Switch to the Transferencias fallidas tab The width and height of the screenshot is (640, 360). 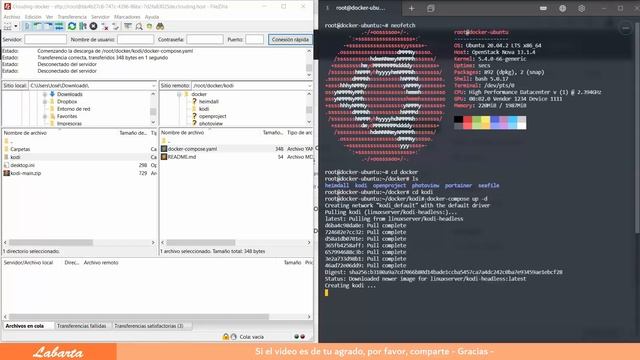tap(82, 326)
